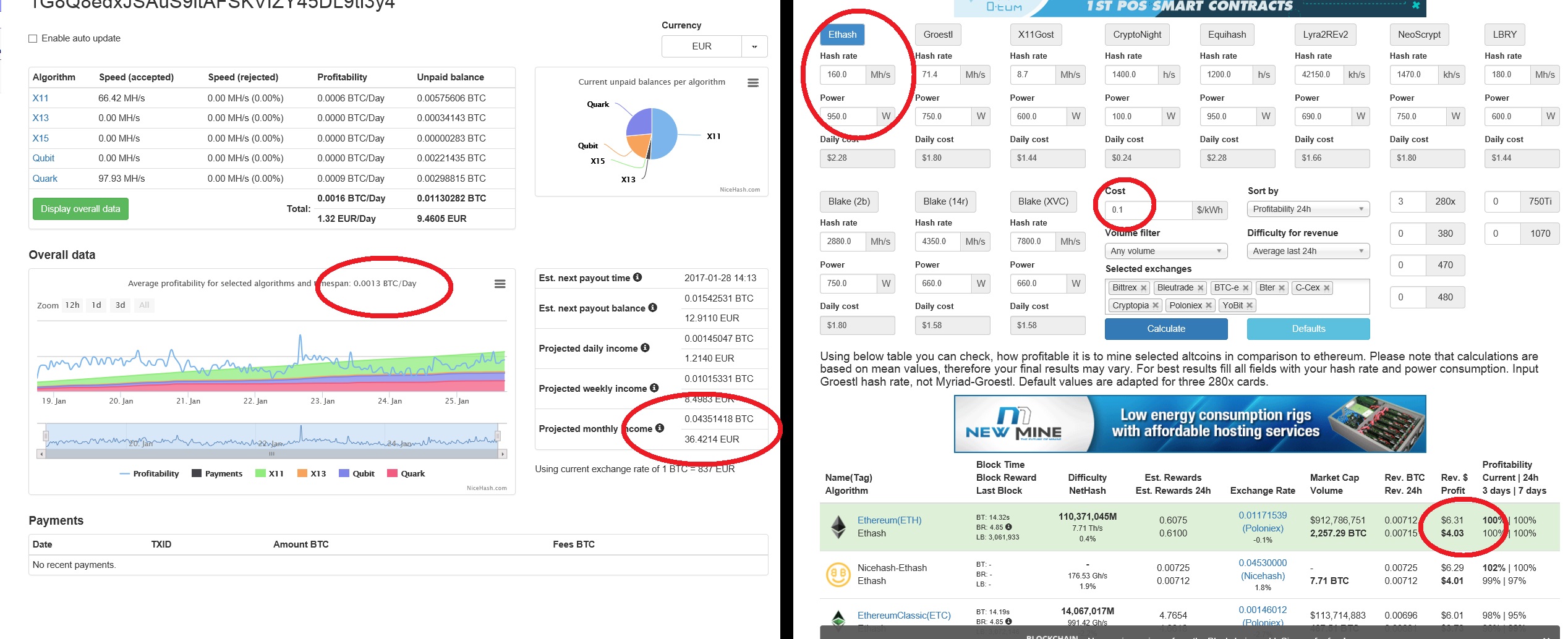Click the New Mine hosting banner
The image size is (1568, 639).
click(1190, 424)
